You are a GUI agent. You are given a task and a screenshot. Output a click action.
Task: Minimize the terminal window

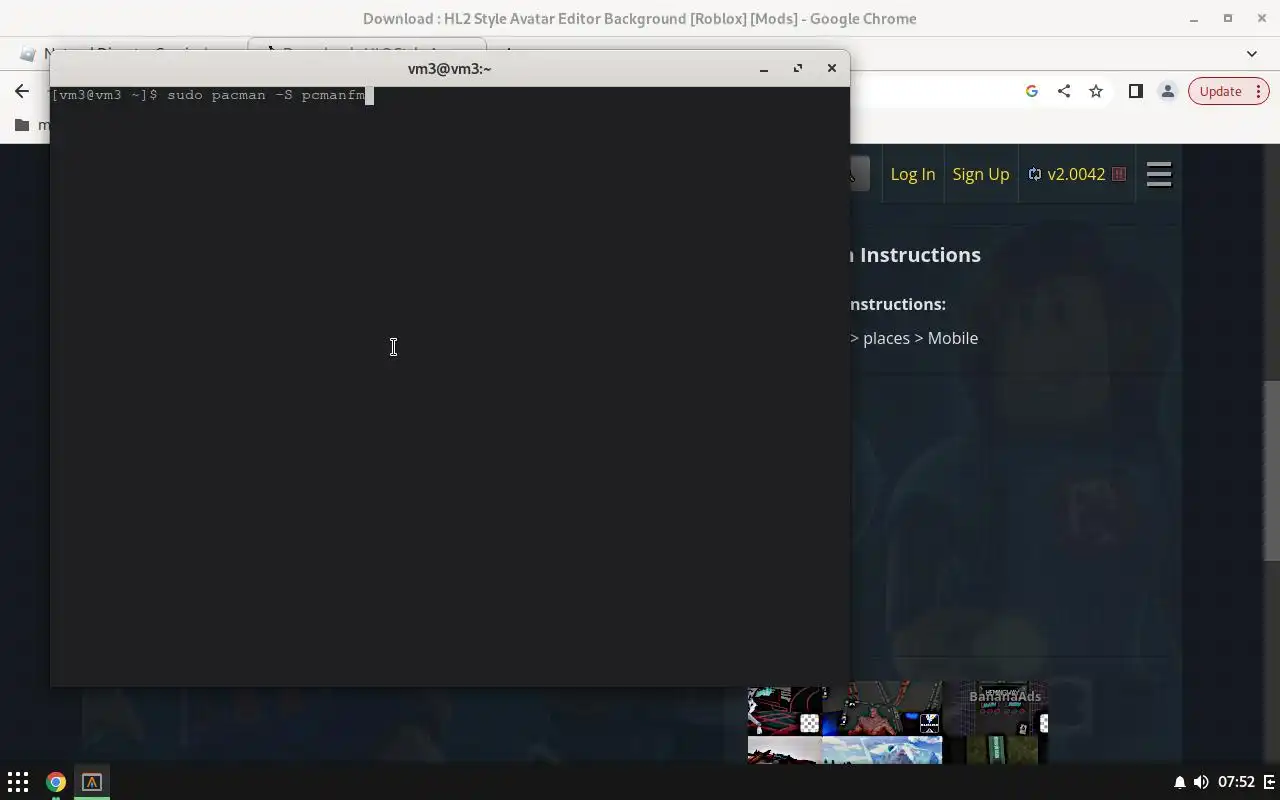[x=764, y=68]
